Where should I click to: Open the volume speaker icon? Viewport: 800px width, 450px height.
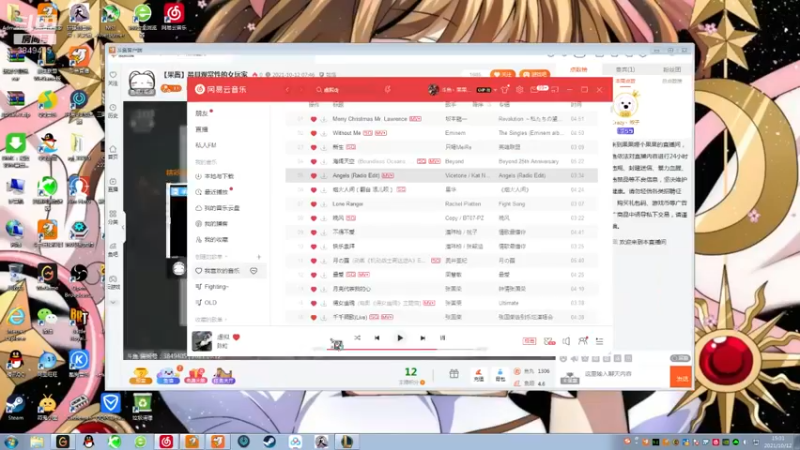click(566, 341)
